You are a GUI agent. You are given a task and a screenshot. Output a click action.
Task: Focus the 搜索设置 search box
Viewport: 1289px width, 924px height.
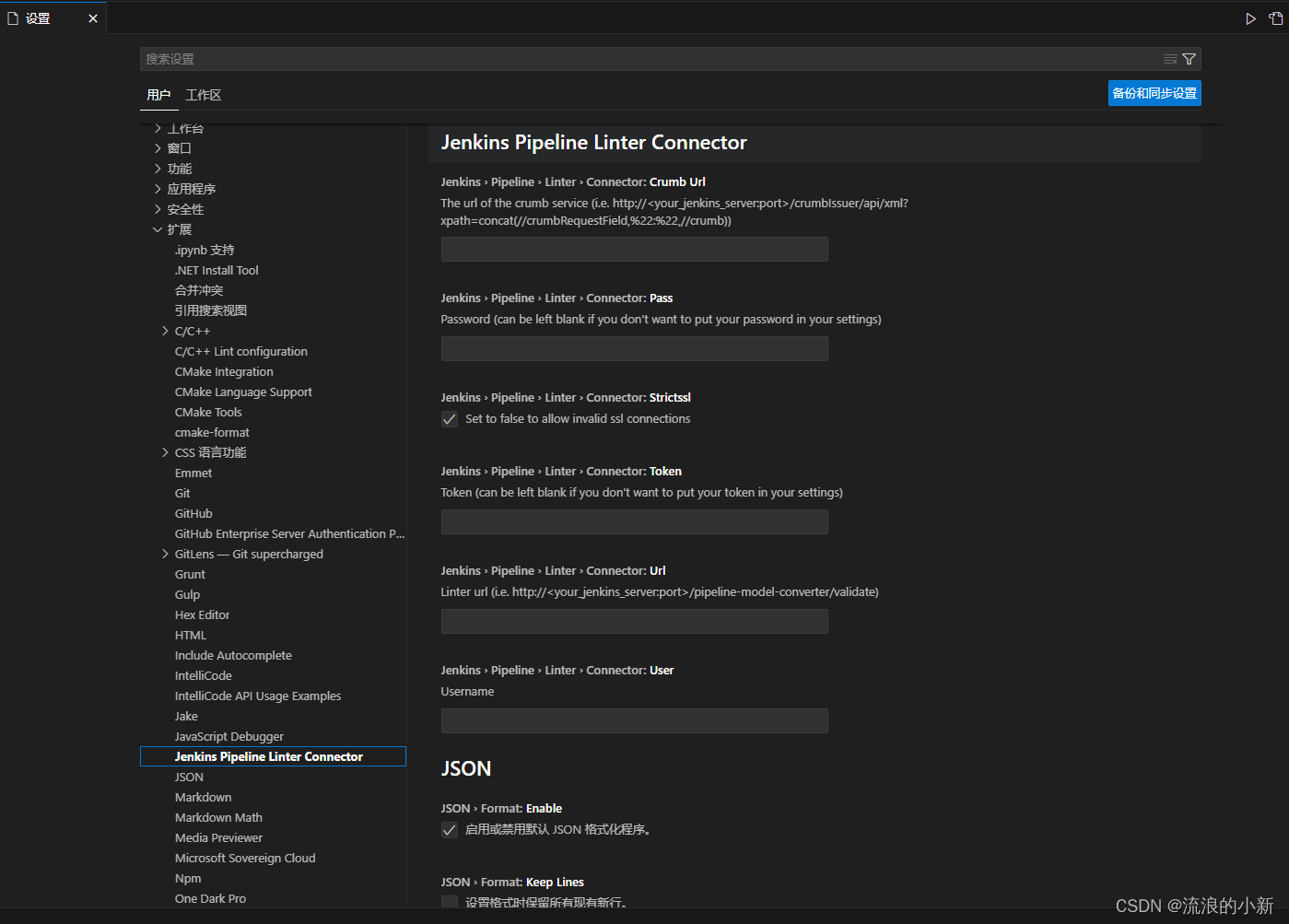tap(650, 59)
